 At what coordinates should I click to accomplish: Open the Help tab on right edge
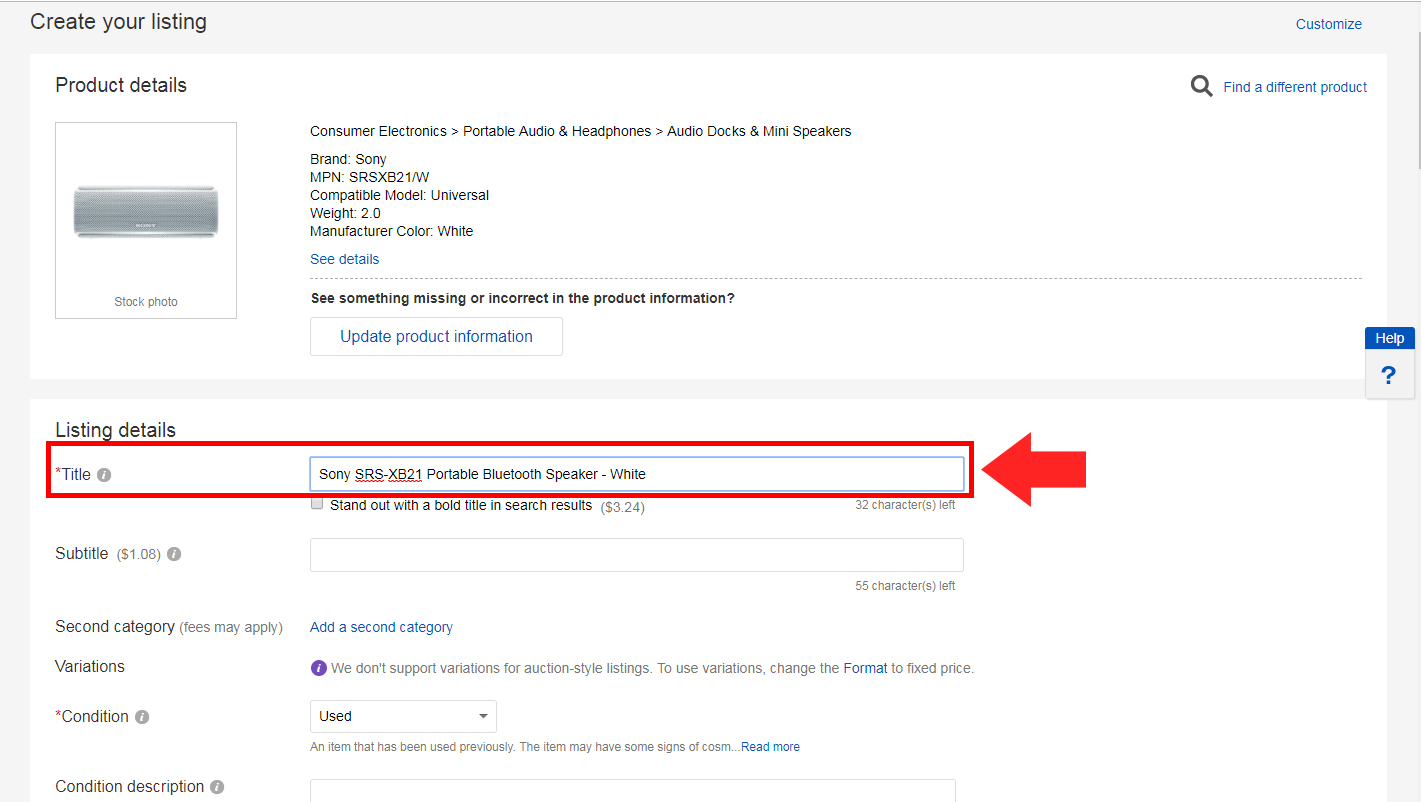[x=1389, y=338]
